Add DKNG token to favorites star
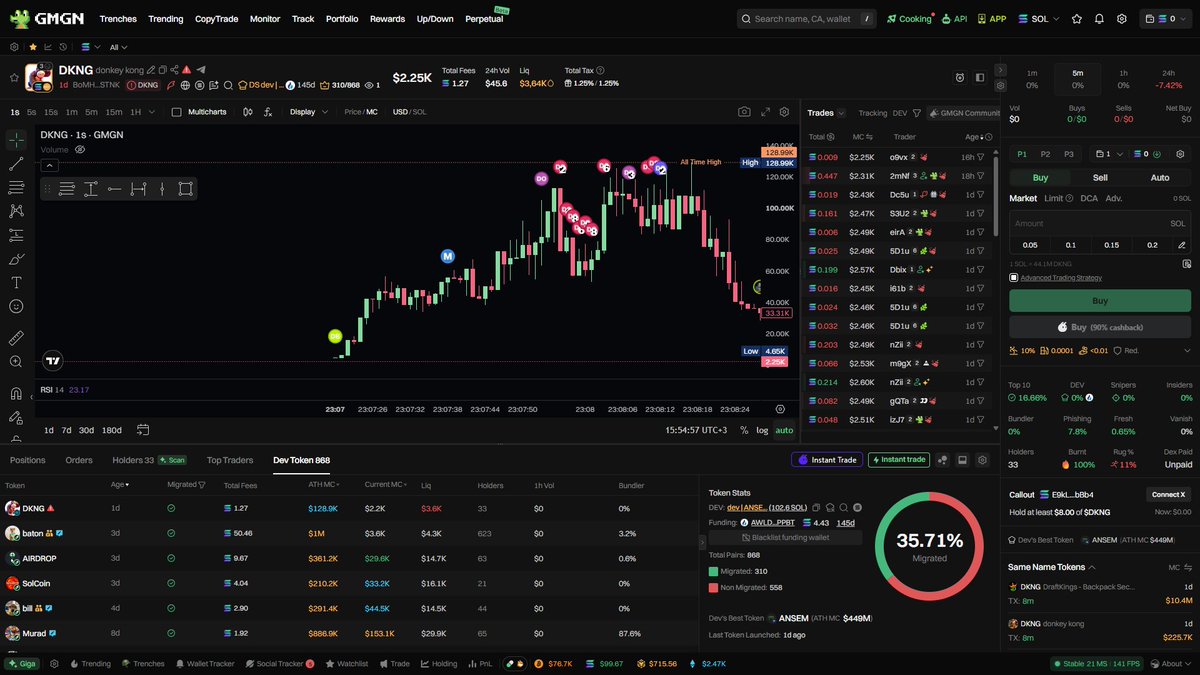This screenshot has height=675, width=1200. pos(12,78)
